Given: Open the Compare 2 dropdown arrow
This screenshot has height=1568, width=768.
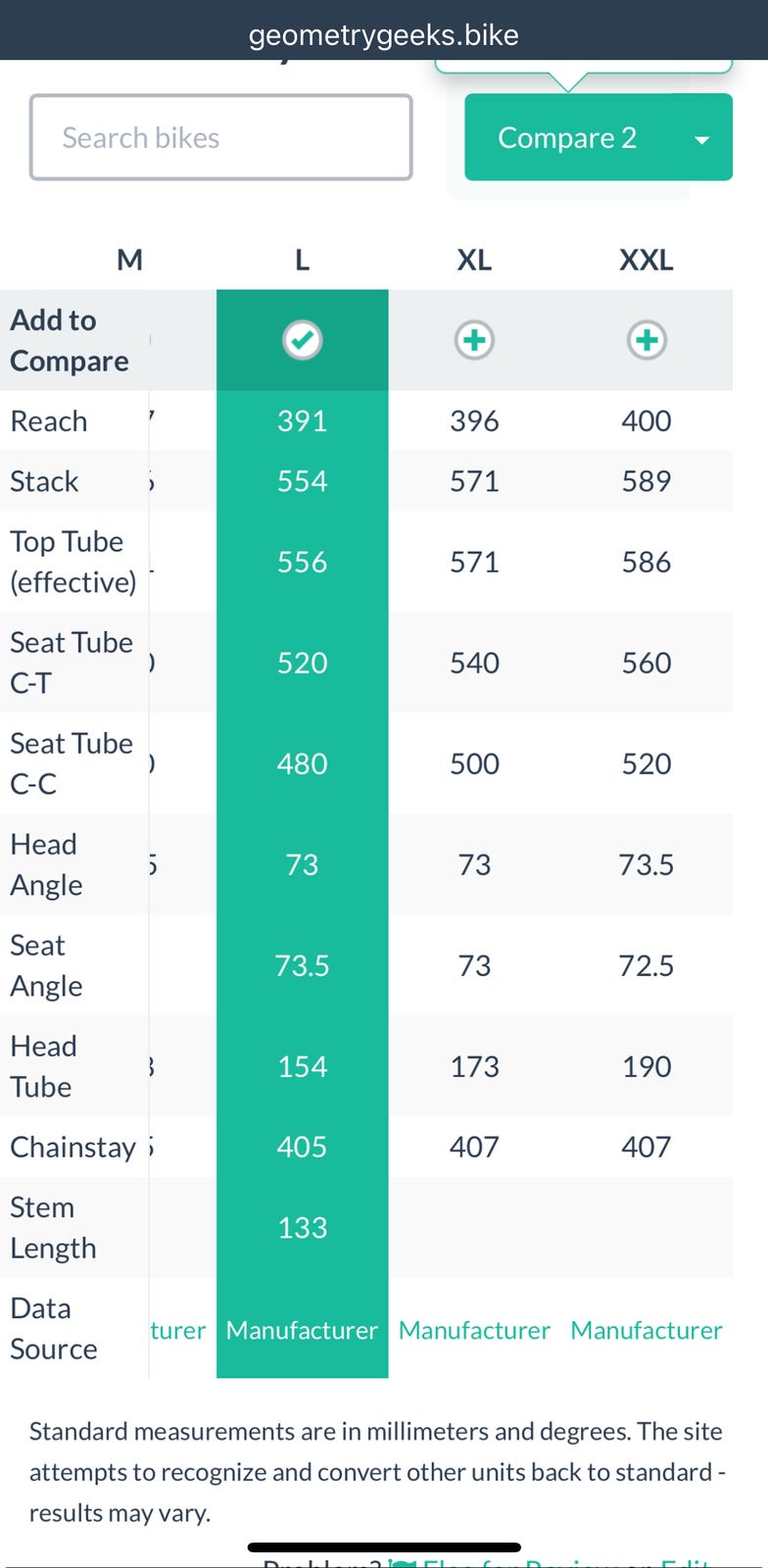Looking at the screenshot, I should click(701, 139).
